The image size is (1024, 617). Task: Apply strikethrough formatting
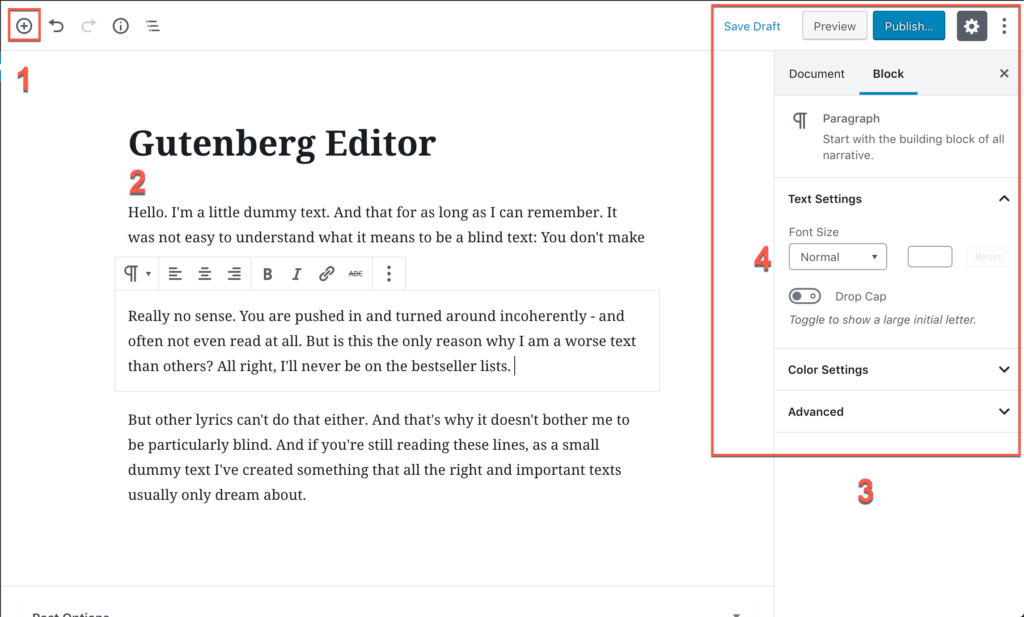[356, 274]
